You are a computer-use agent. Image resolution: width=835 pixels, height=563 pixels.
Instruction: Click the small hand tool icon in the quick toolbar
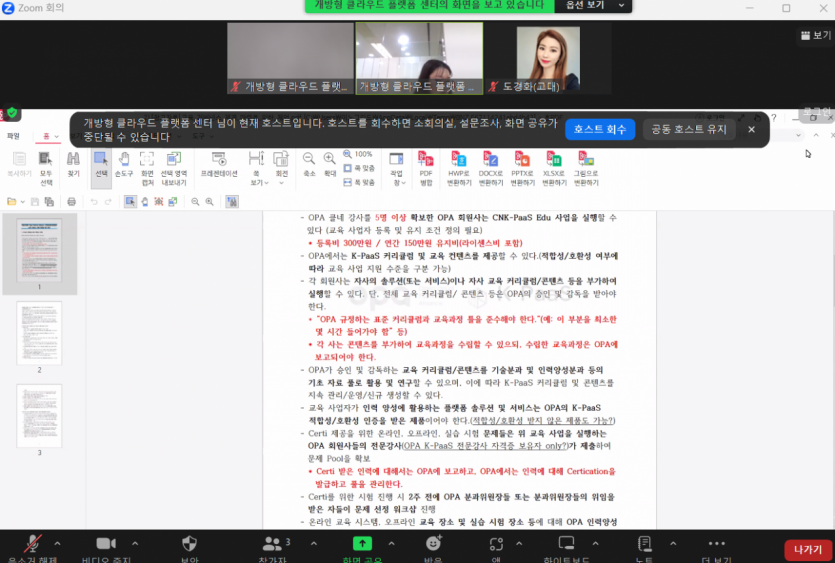[x=144, y=201]
